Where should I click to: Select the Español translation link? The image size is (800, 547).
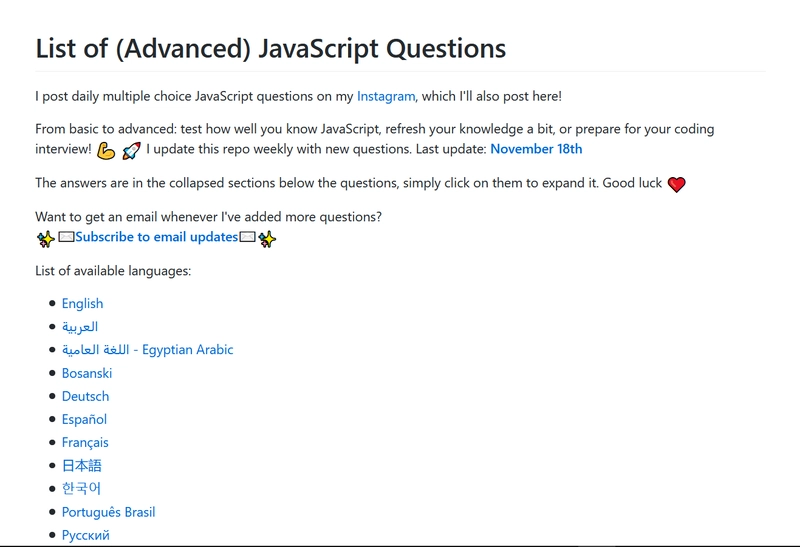click(x=84, y=419)
